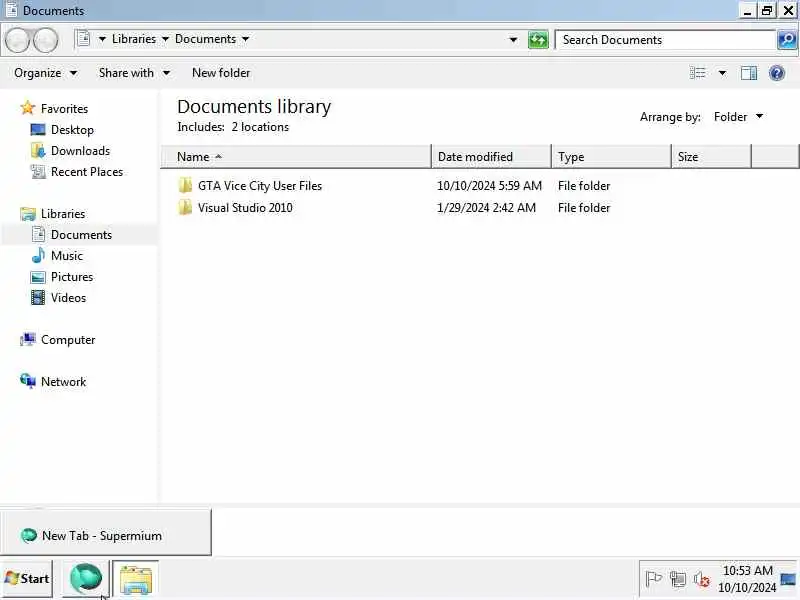Change view using the view icon
The image size is (800, 600).
point(697,73)
